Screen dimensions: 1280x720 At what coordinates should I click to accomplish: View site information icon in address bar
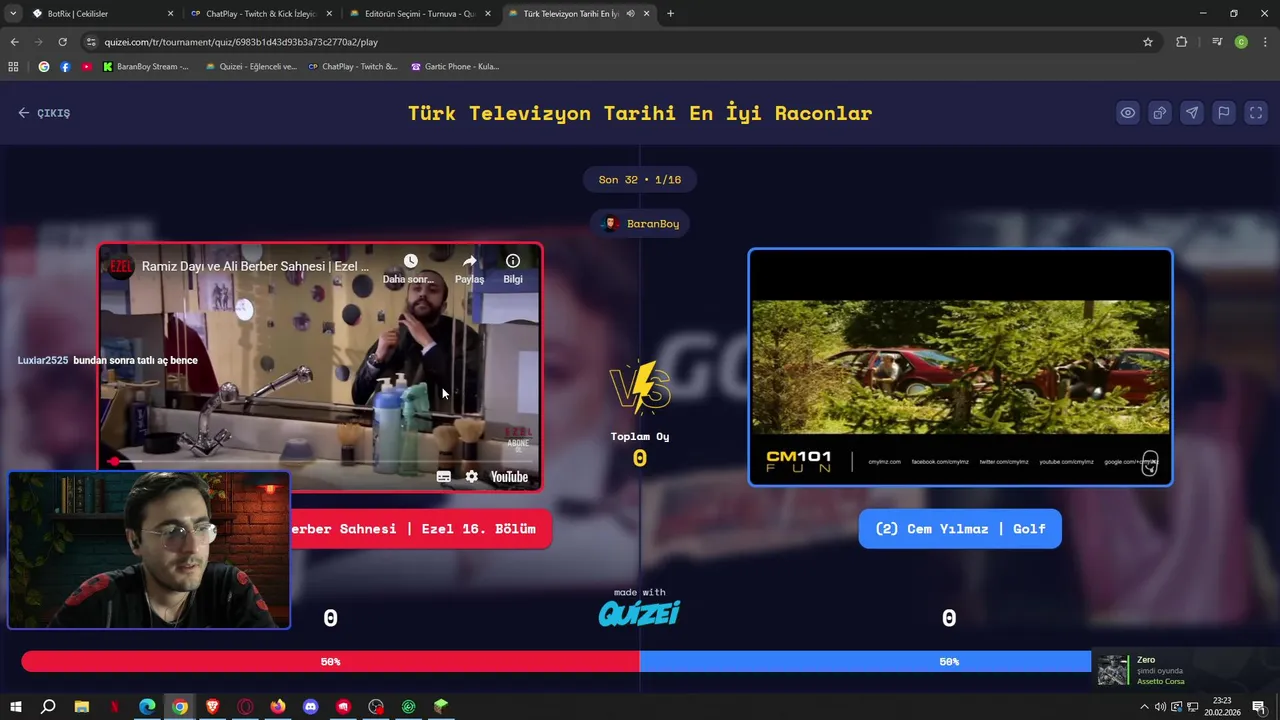92,42
